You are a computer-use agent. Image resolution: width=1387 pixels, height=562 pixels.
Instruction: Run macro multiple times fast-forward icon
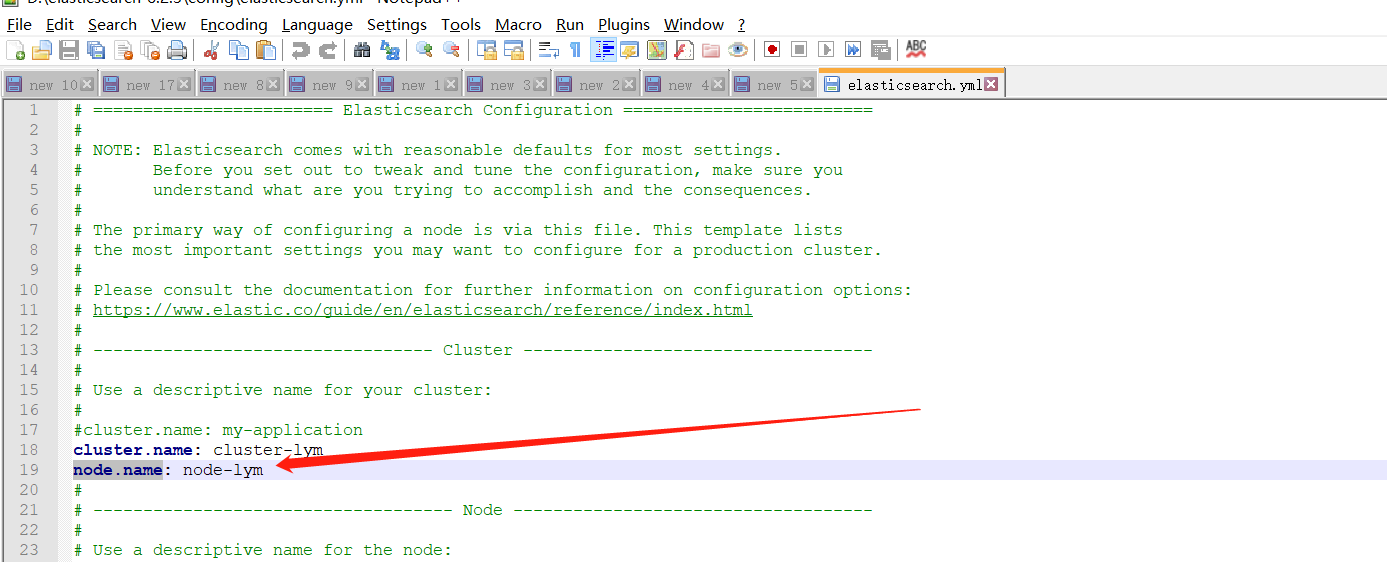(x=853, y=49)
